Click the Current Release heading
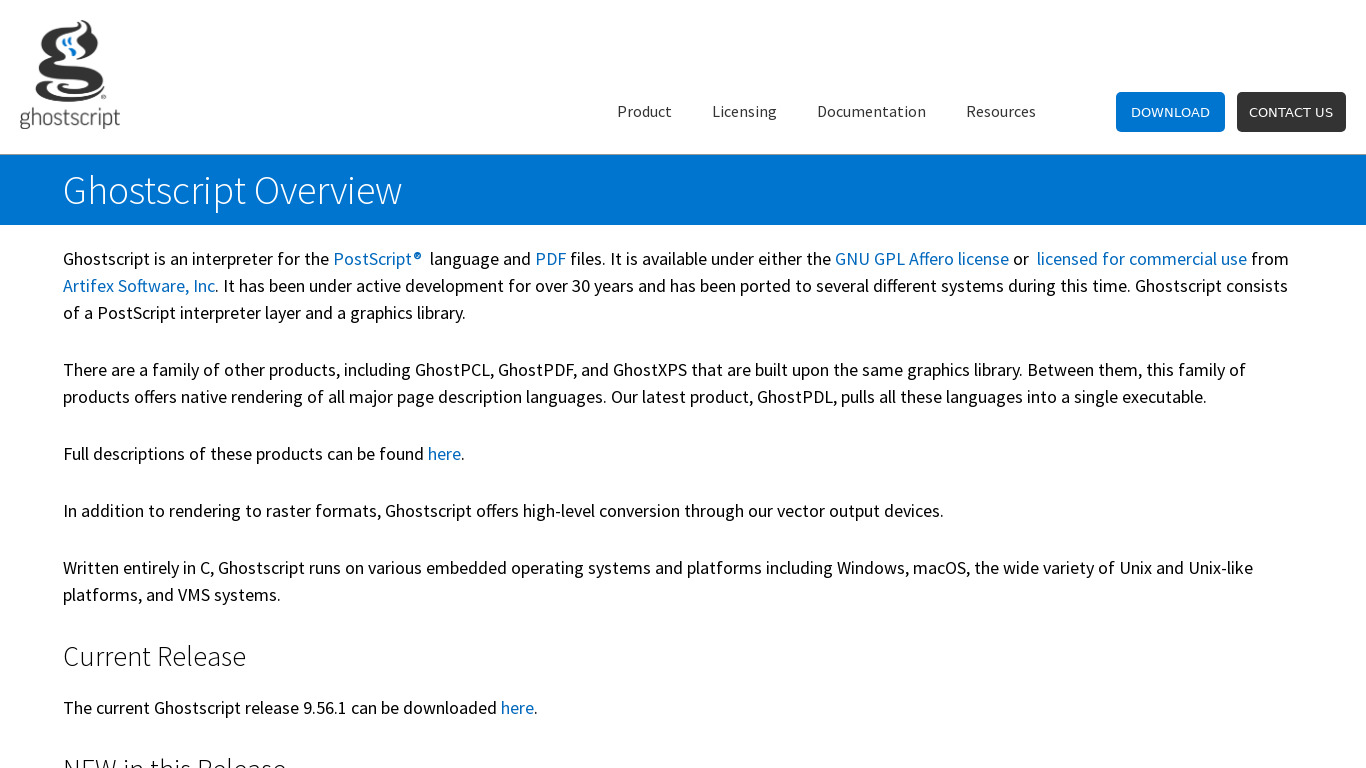This screenshot has height=768, width=1366. [154, 656]
